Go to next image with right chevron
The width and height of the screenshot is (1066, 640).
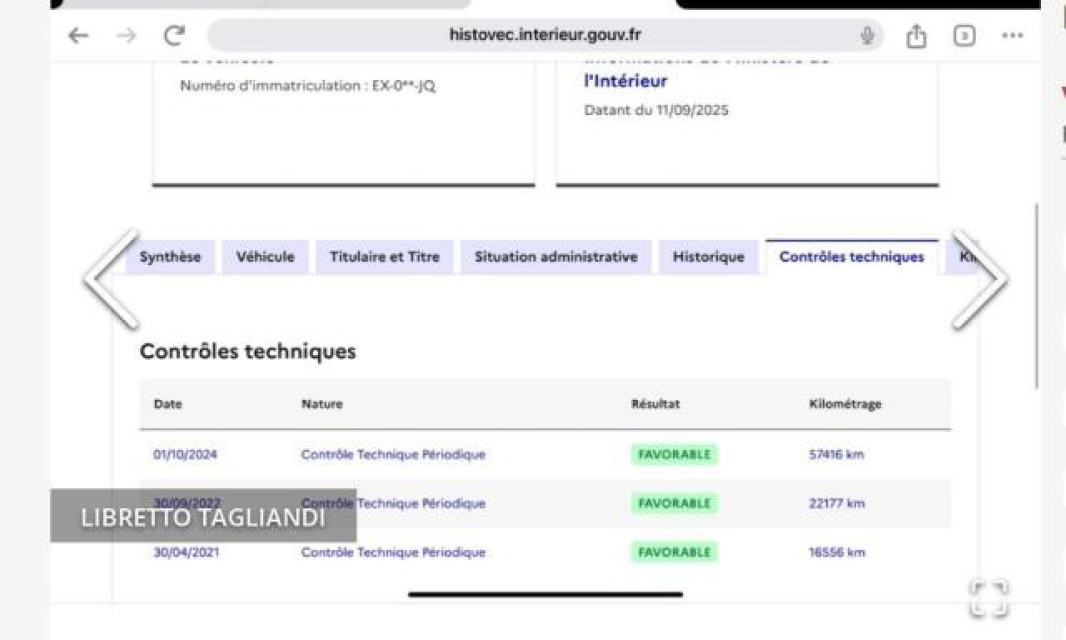(x=979, y=280)
